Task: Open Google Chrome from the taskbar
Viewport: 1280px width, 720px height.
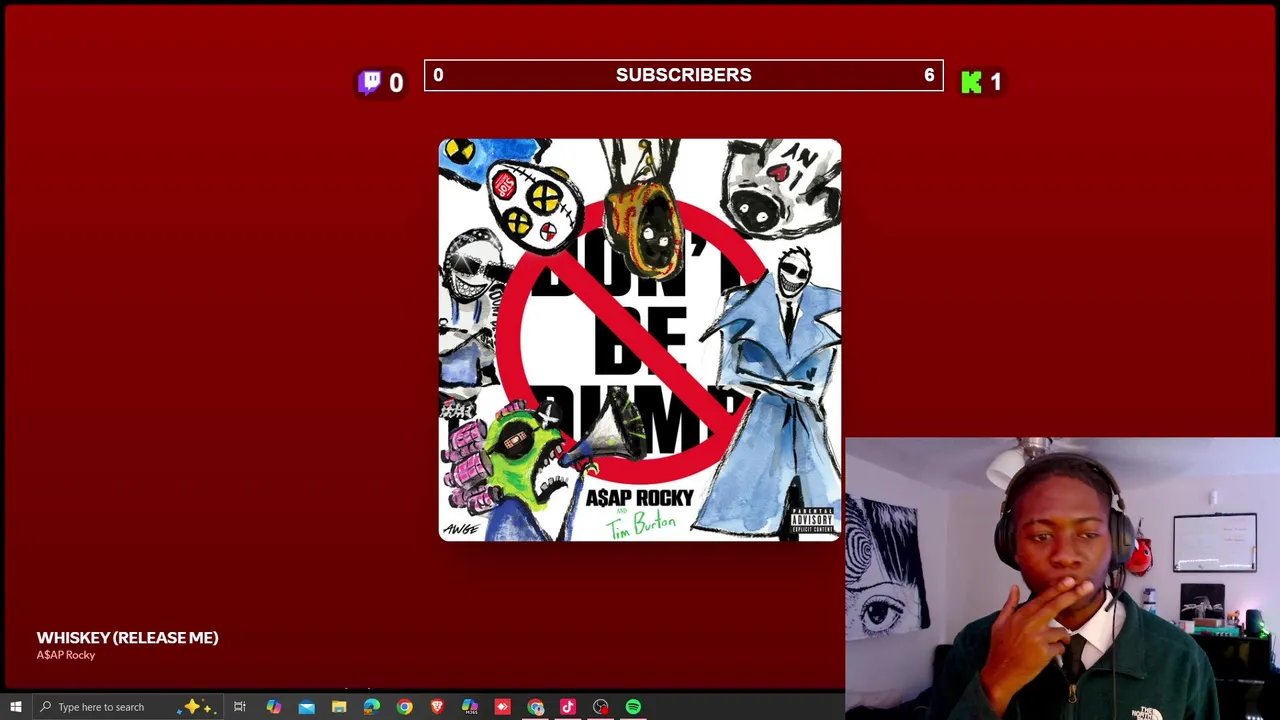Action: pos(404,707)
